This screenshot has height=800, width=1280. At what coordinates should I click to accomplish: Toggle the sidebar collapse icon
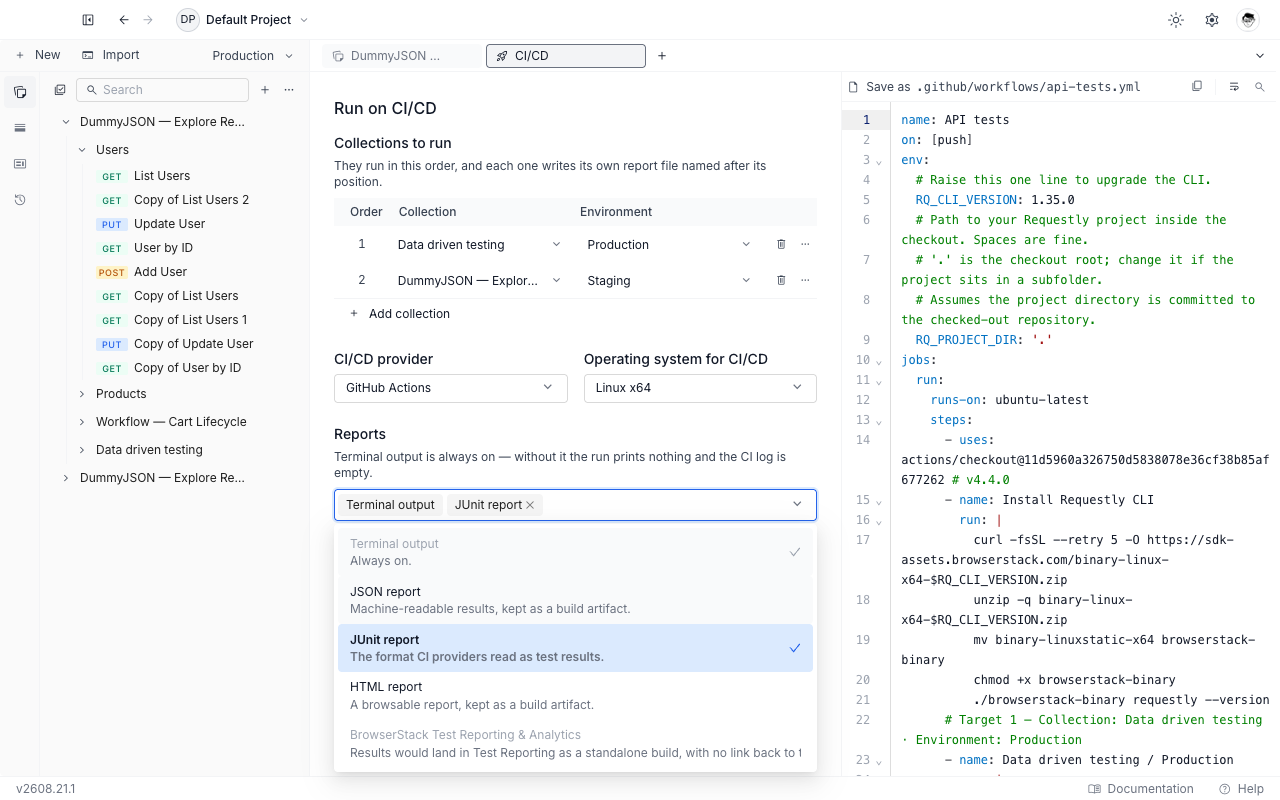(88, 20)
